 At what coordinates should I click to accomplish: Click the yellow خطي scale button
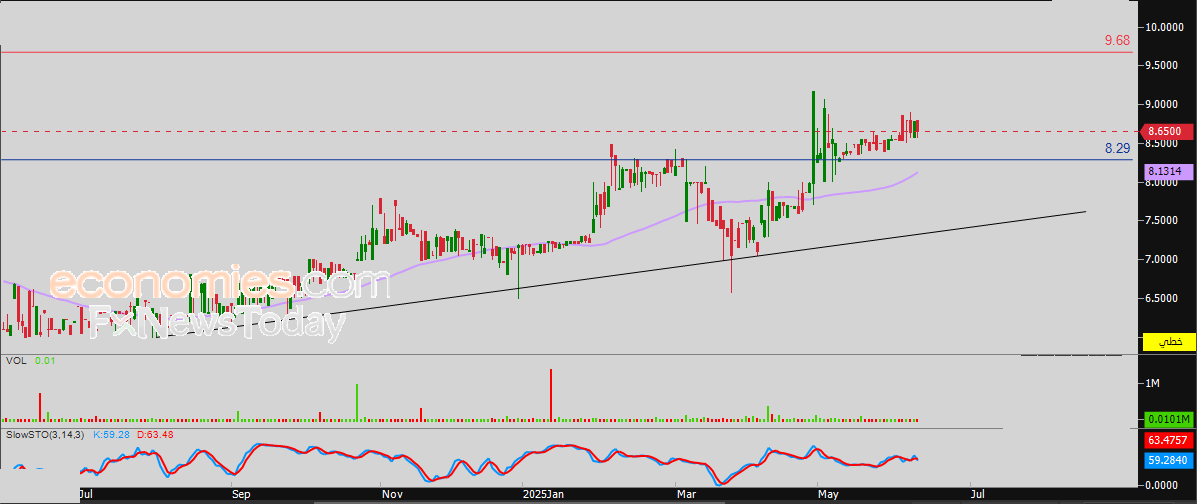pos(1169,342)
